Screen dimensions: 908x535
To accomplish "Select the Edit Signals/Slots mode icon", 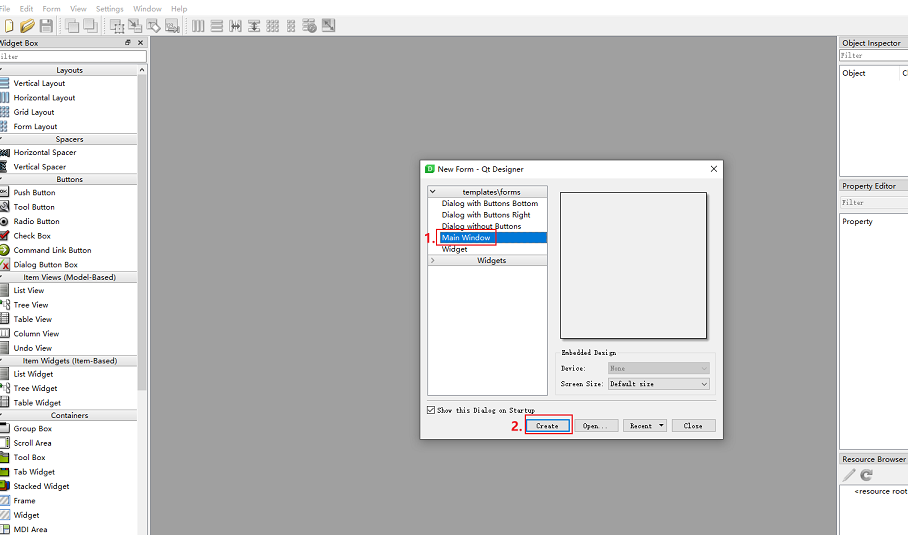I will [x=135, y=26].
